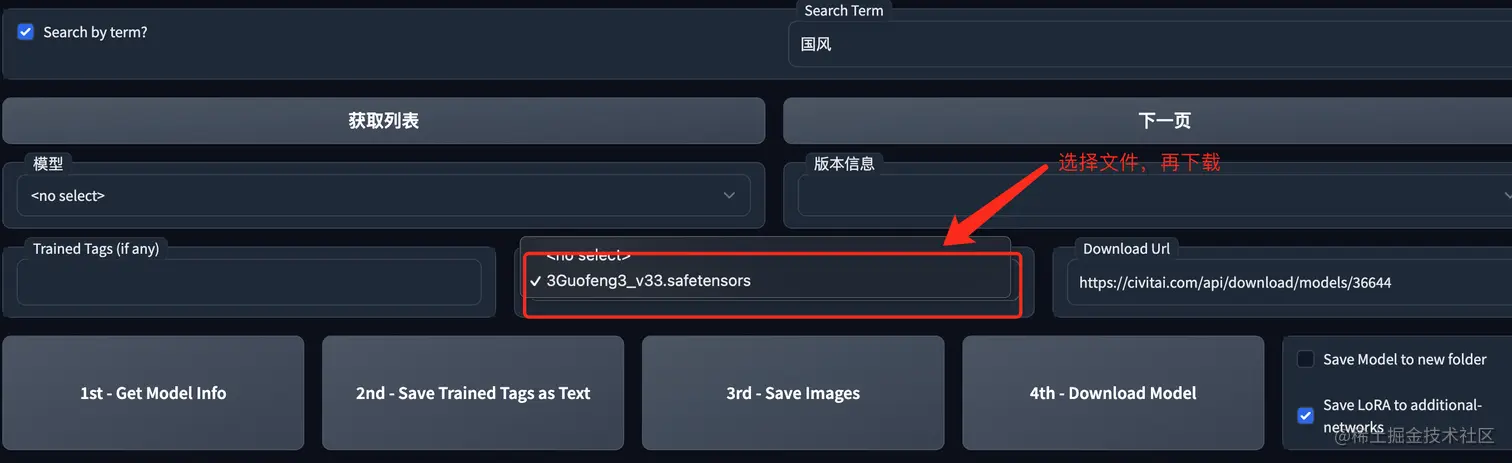The image size is (1512, 463).
Task: Click the Download Url field with civitai link
Action: pos(1289,283)
